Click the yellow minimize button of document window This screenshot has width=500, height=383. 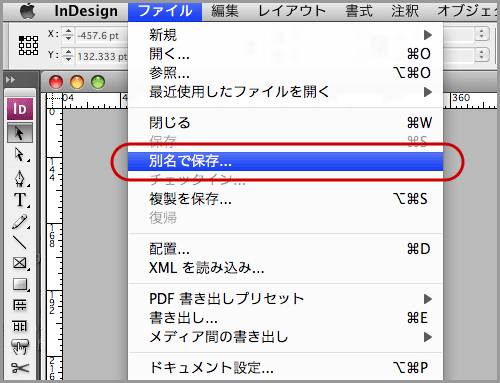point(77,82)
